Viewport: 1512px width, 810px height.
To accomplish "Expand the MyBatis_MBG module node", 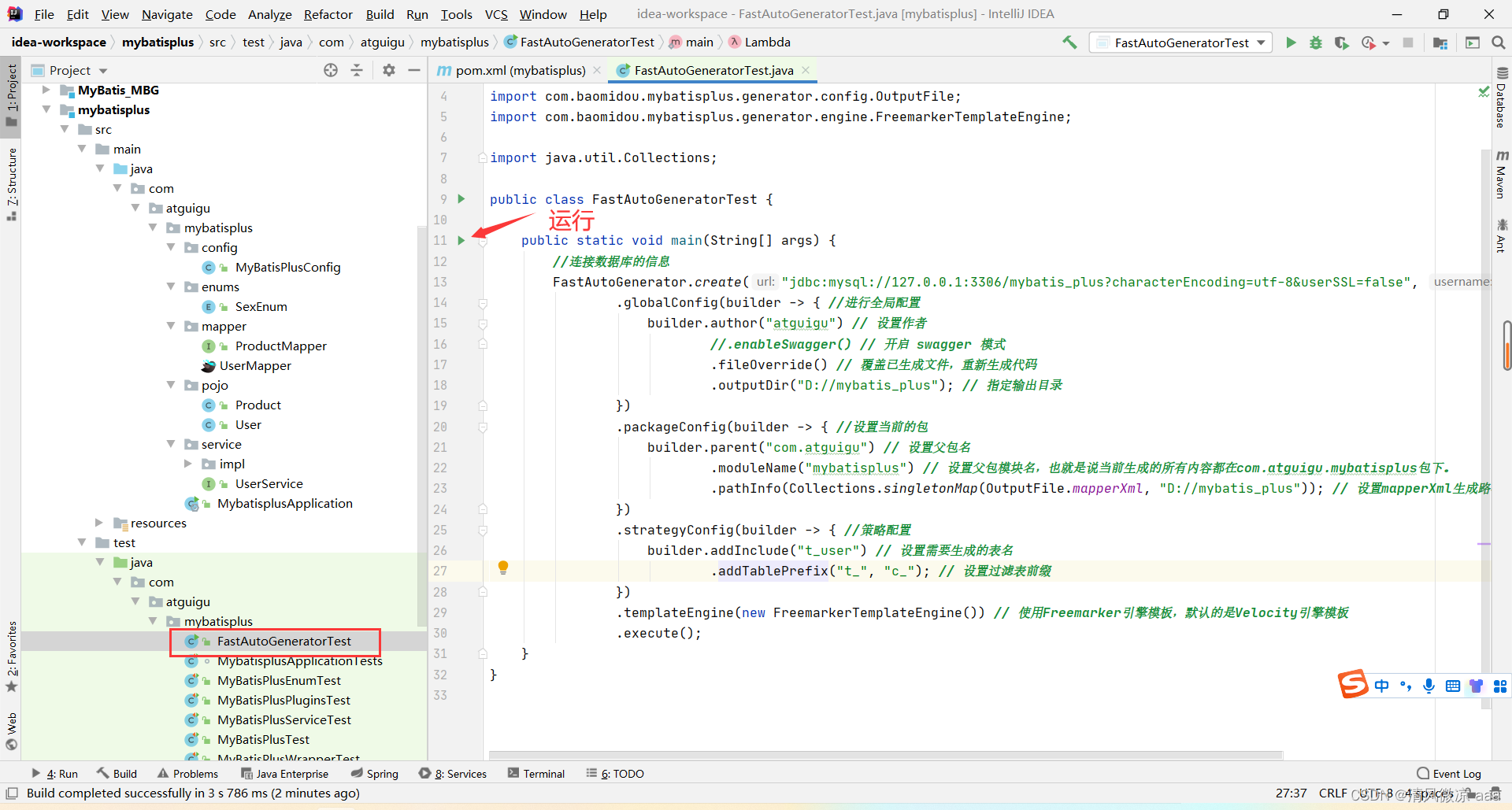I will [46, 90].
